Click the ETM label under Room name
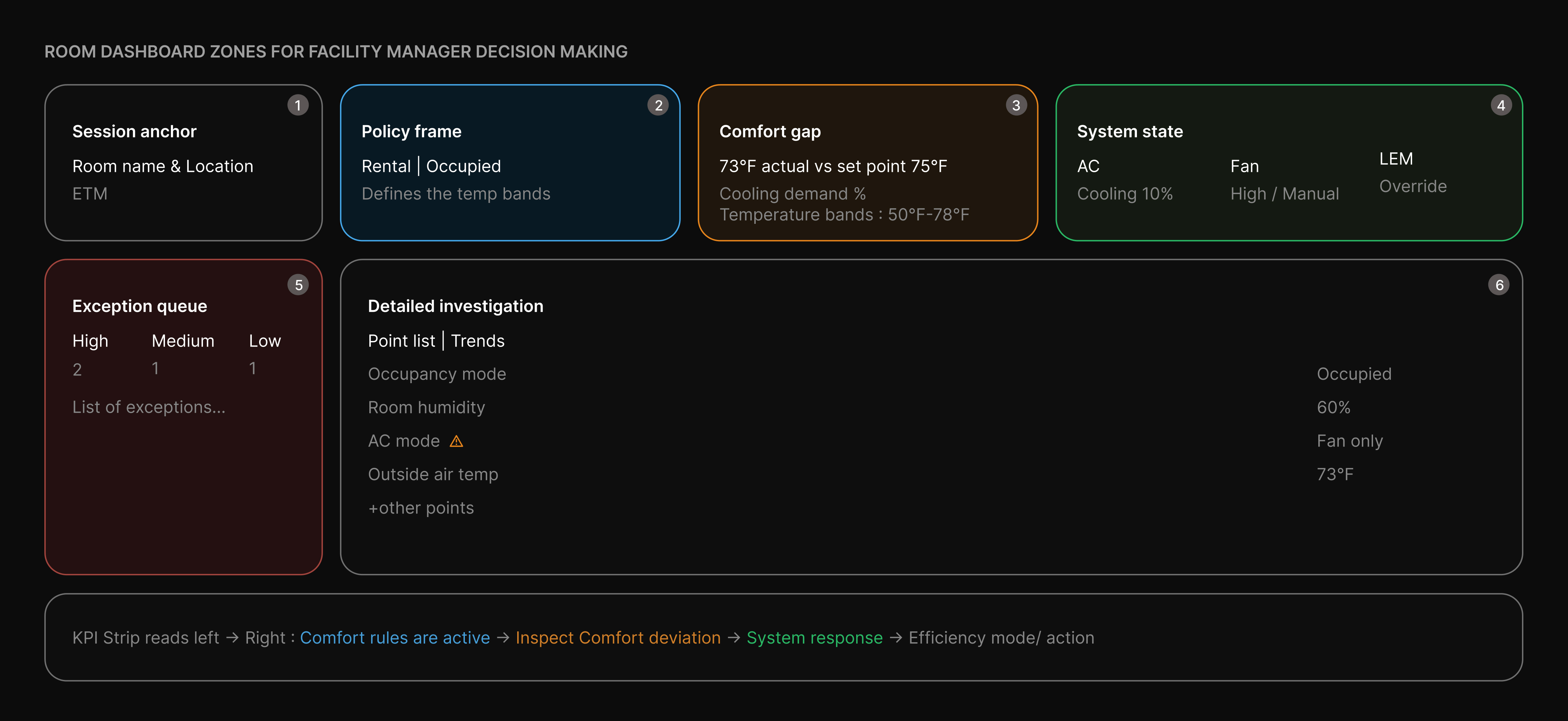1568x721 pixels. pyautogui.click(x=90, y=193)
